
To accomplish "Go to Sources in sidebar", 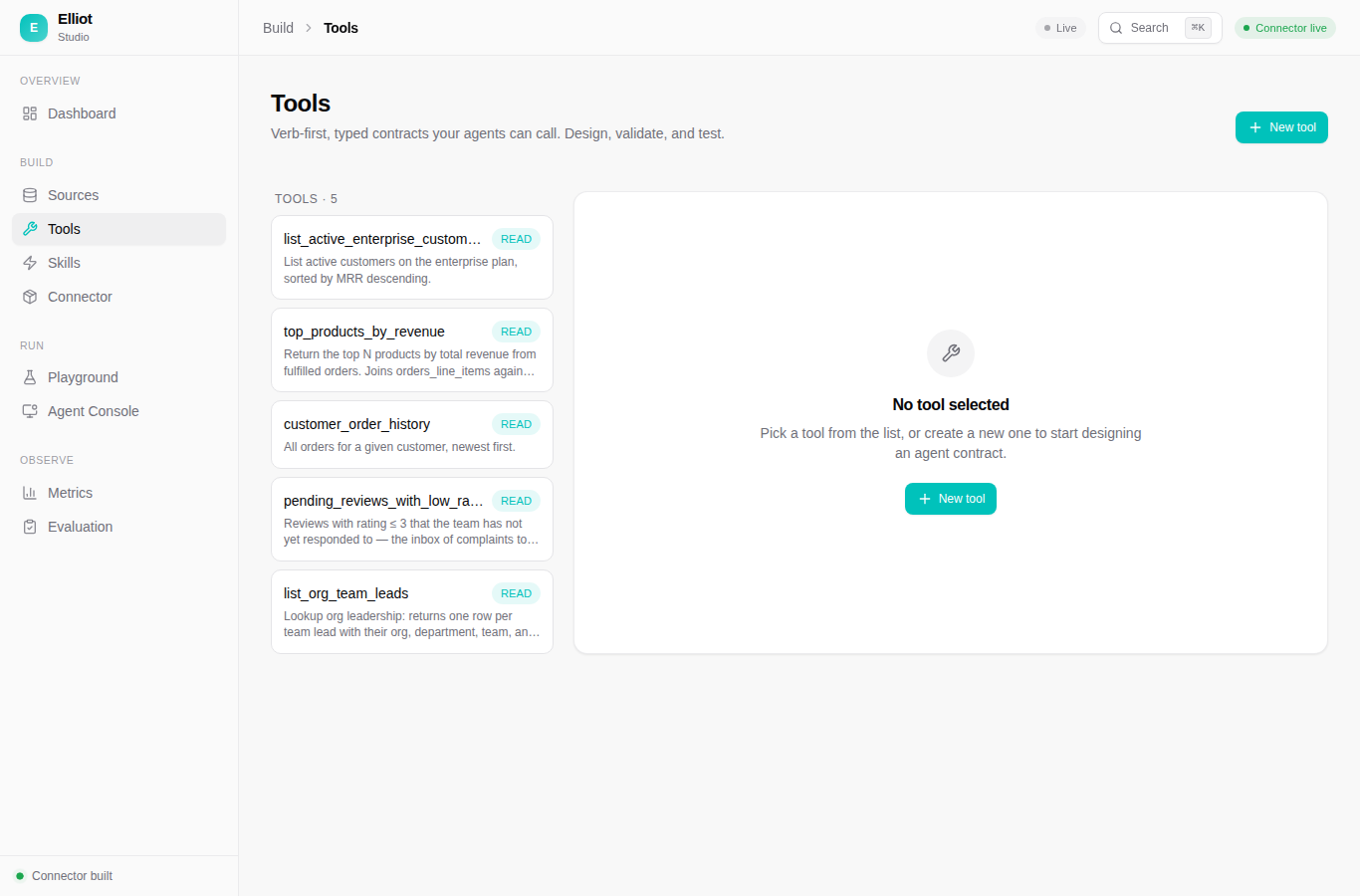I will [x=119, y=195].
